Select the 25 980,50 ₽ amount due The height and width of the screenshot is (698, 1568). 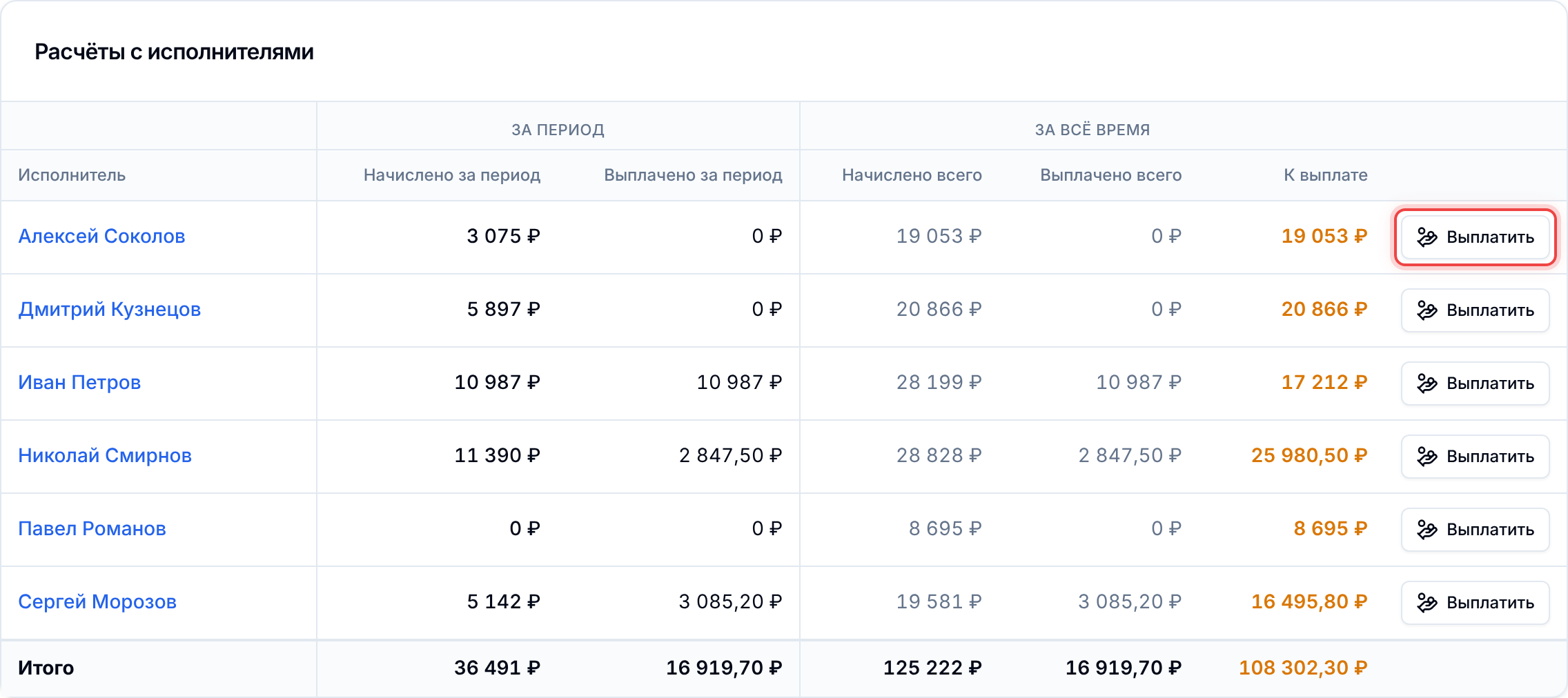[x=1309, y=455]
